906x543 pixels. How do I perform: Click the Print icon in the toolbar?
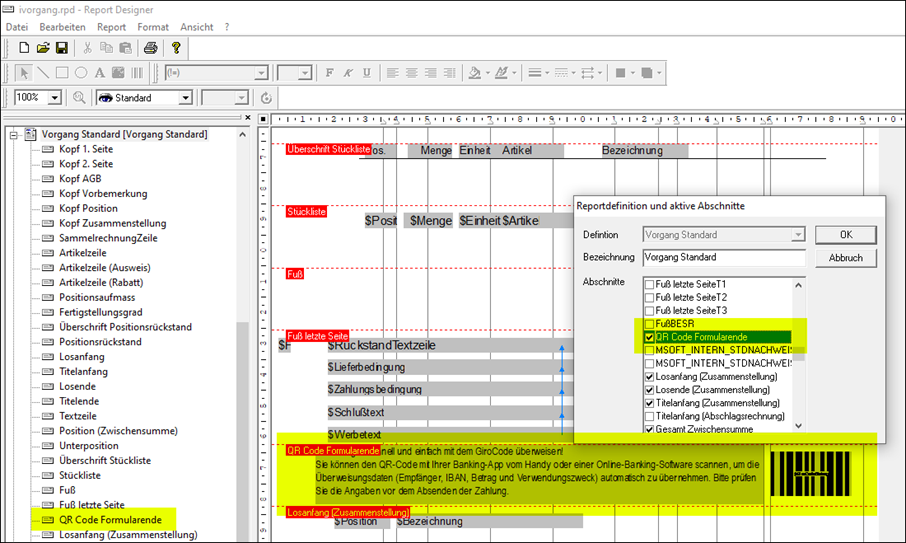[150, 48]
